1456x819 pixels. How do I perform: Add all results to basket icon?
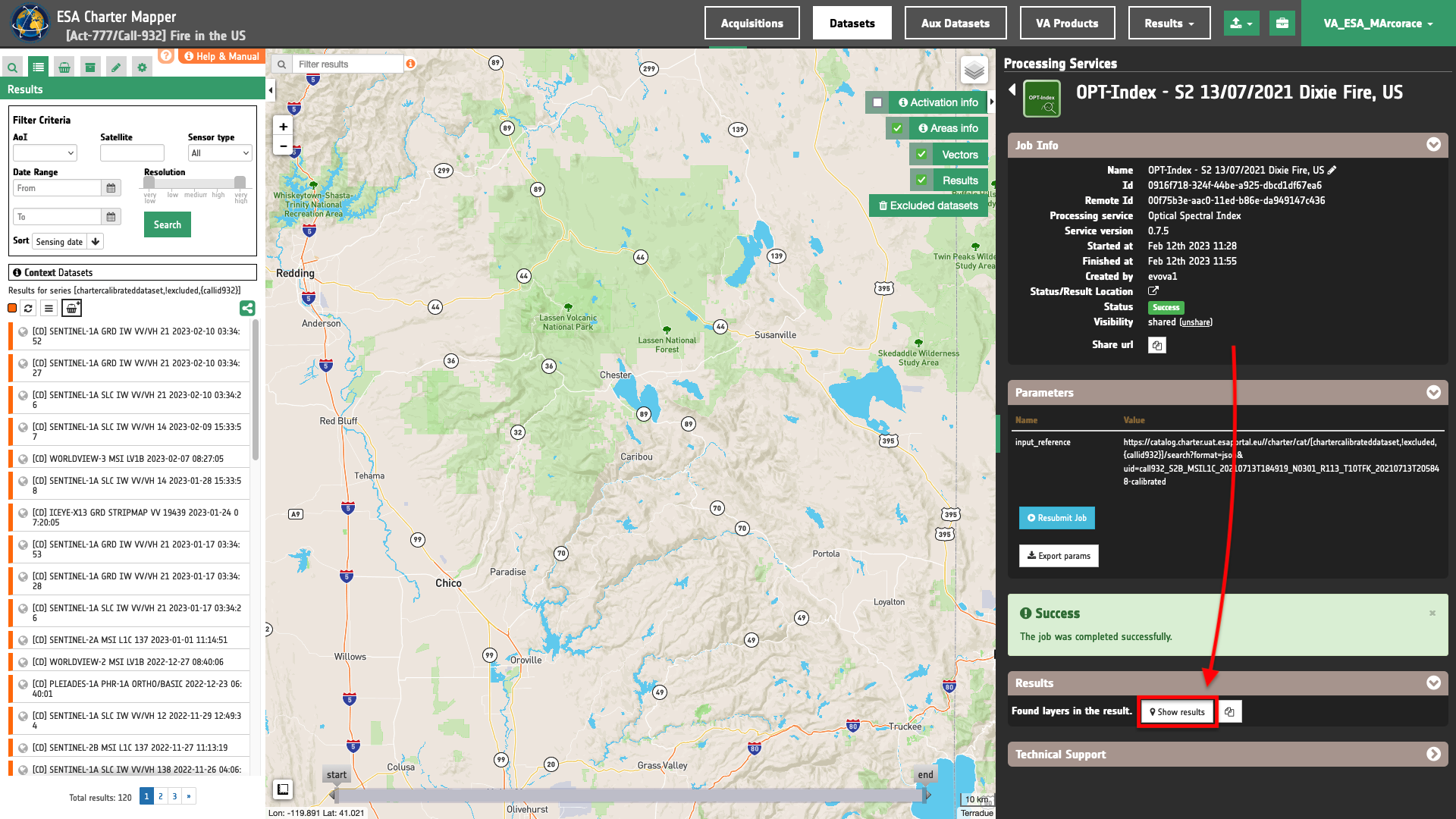click(x=71, y=308)
